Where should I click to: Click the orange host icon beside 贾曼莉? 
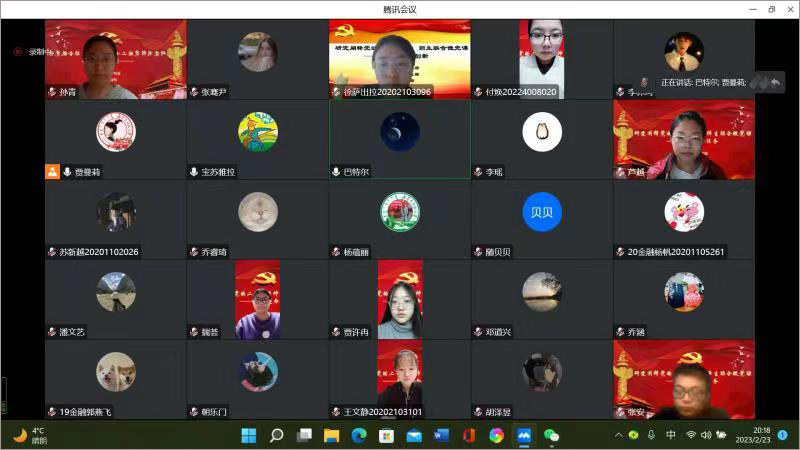tap(52, 172)
